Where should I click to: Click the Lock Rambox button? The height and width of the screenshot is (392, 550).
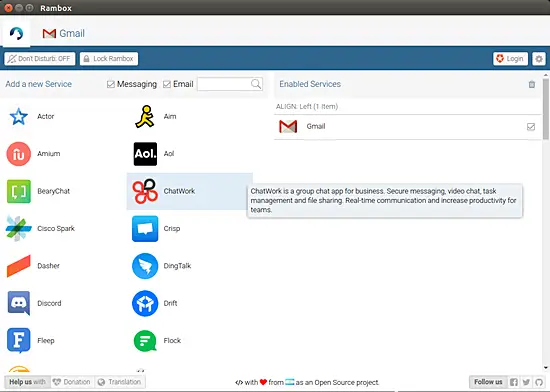point(109,59)
